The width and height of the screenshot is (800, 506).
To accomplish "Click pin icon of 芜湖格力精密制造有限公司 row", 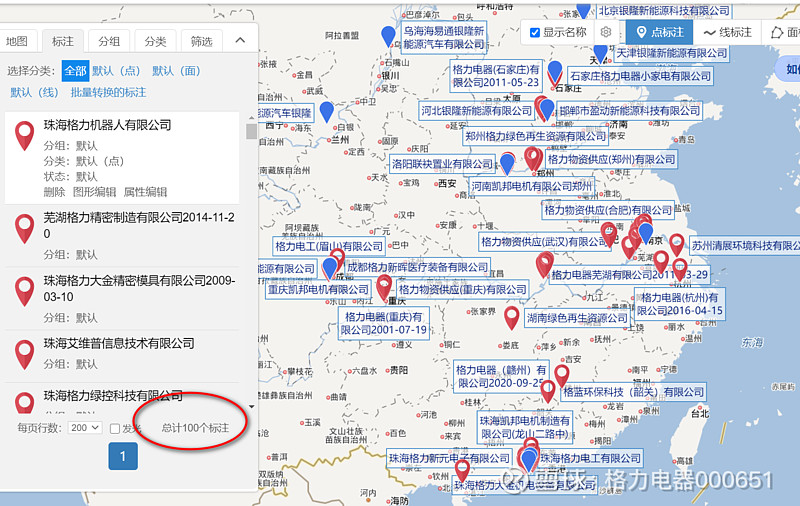I will (24, 229).
